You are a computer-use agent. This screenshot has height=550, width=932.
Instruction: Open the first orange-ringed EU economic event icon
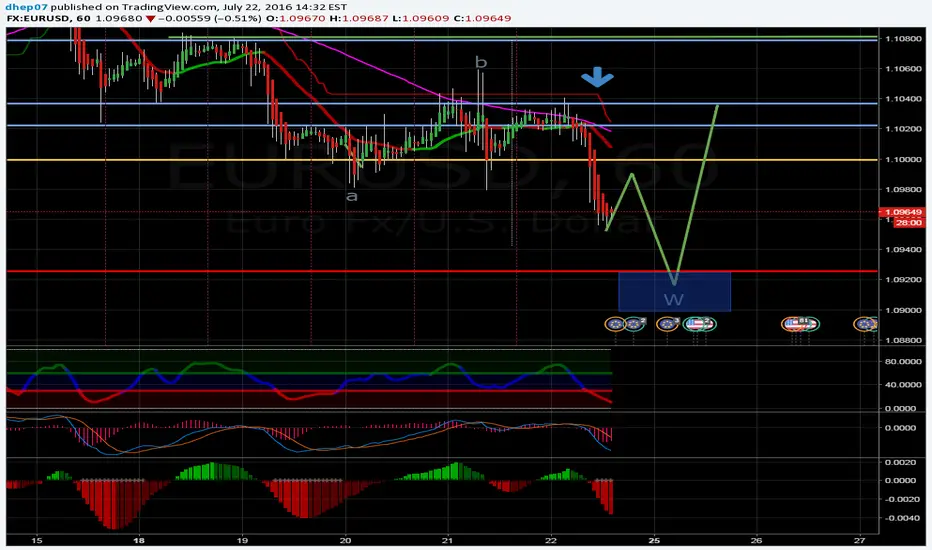[615, 324]
